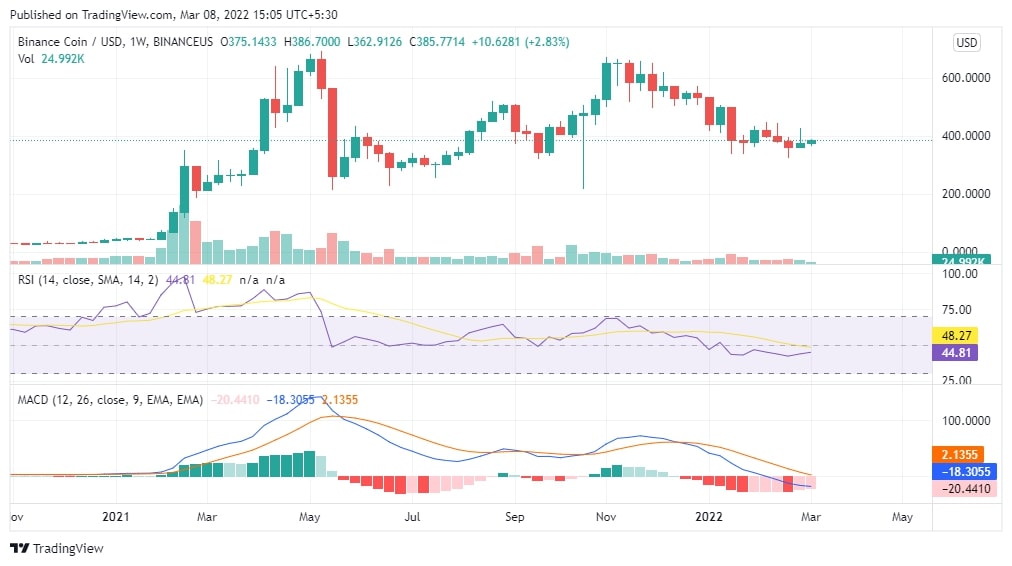Click the purple 44.81 RSI value tag
Image resolution: width=1012 pixels, height=566 pixels.
(952, 353)
